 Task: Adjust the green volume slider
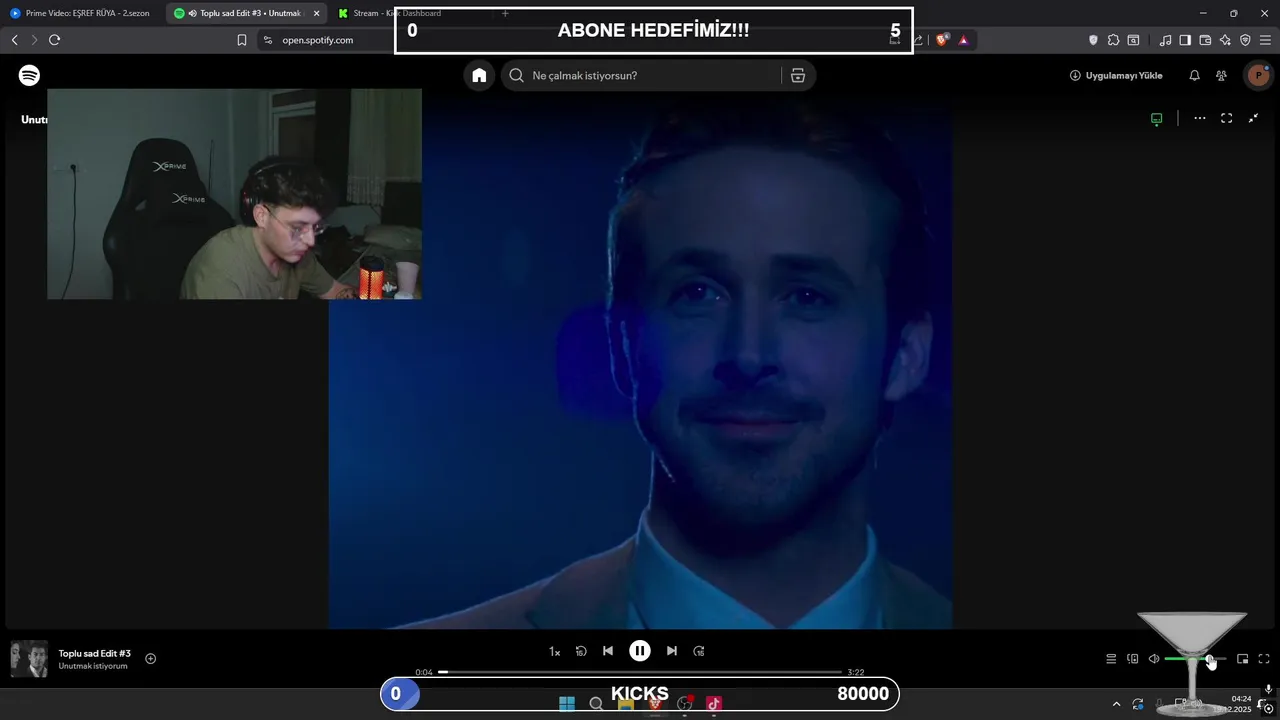pos(1195,659)
